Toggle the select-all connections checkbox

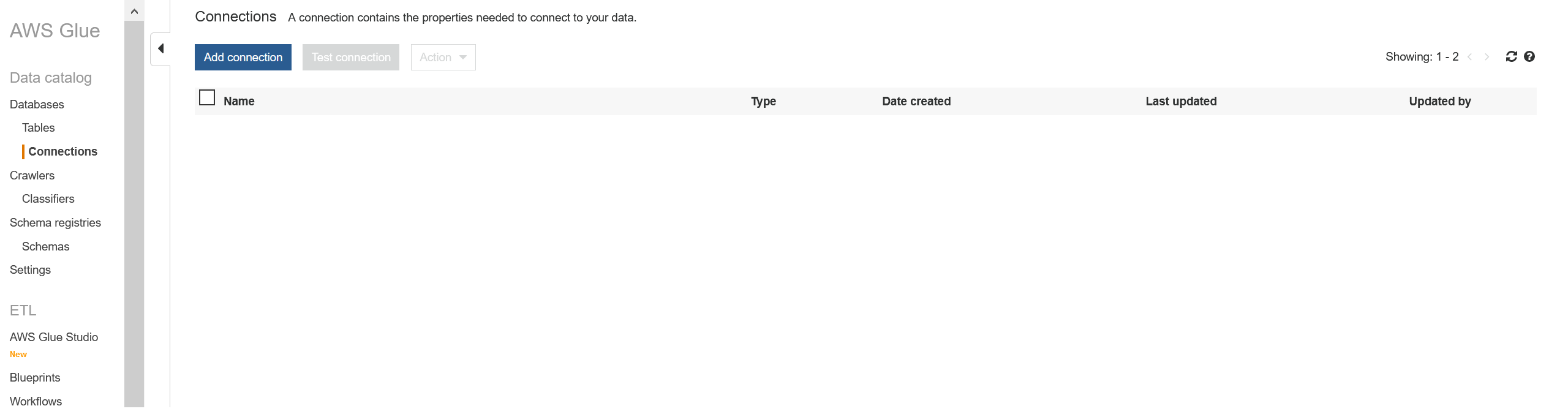click(x=207, y=98)
